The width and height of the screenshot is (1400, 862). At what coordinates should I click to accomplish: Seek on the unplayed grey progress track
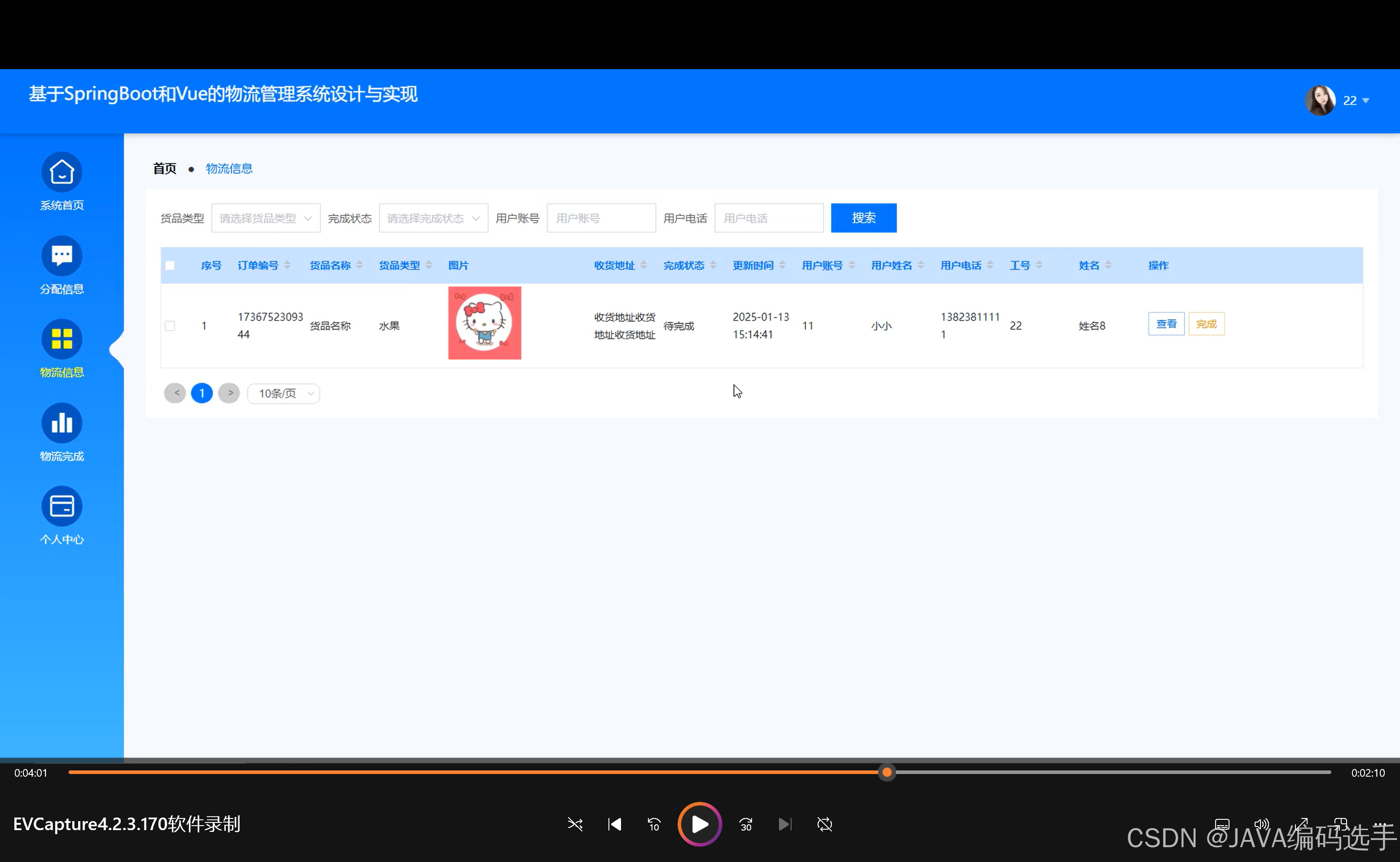(x=1113, y=773)
